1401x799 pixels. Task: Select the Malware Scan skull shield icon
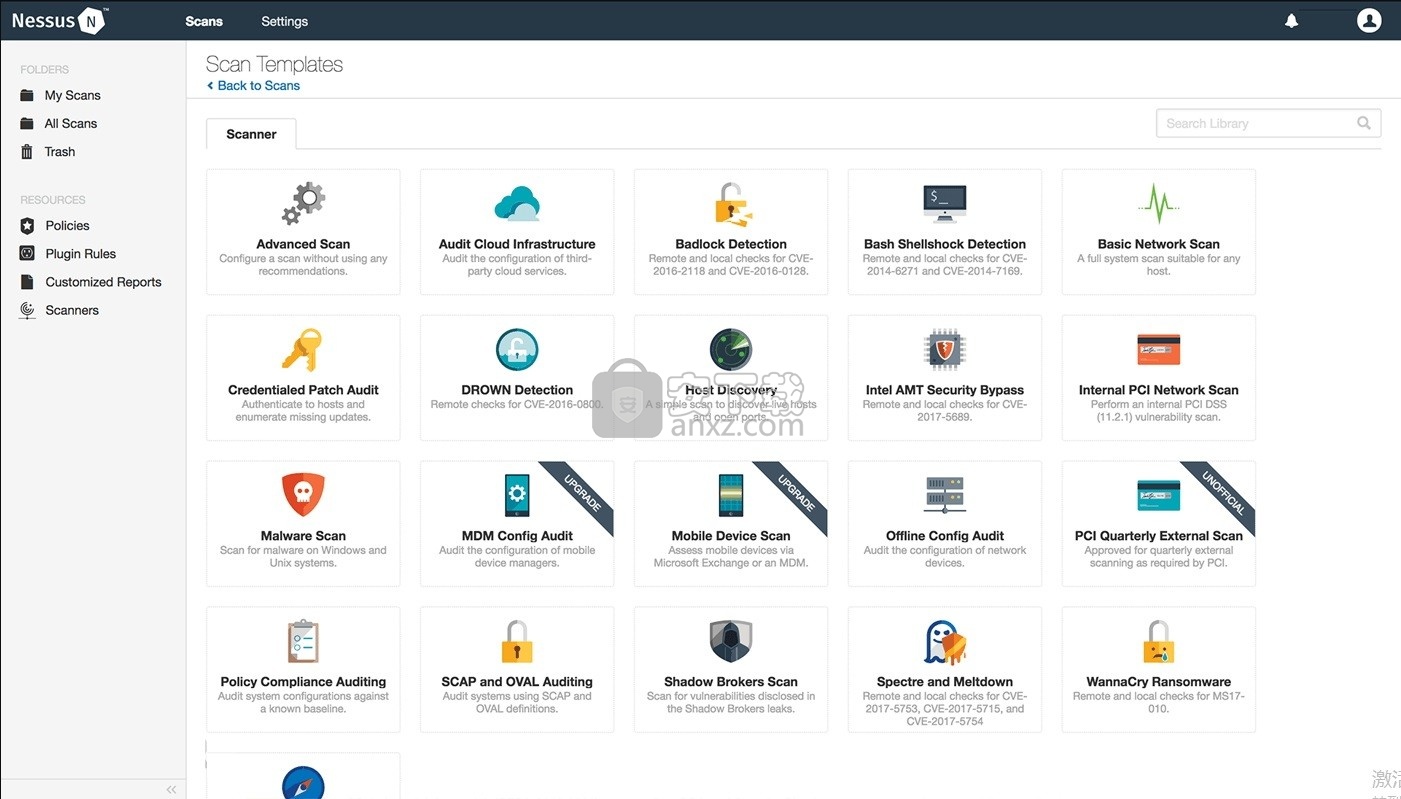(x=303, y=495)
